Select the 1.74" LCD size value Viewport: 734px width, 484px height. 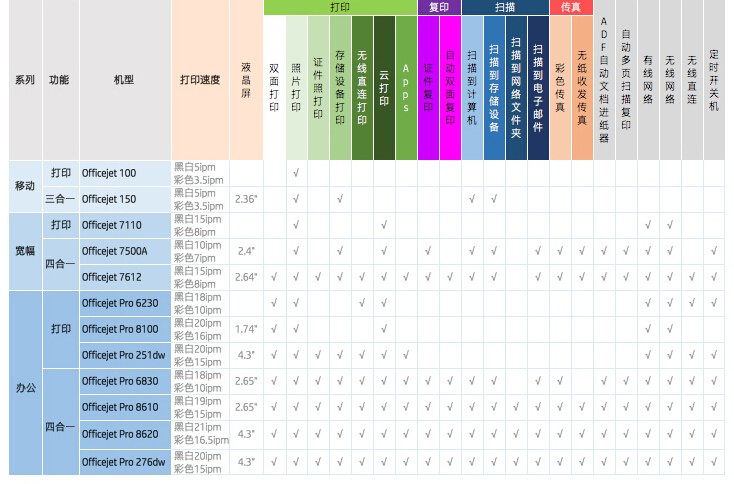tap(246, 330)
